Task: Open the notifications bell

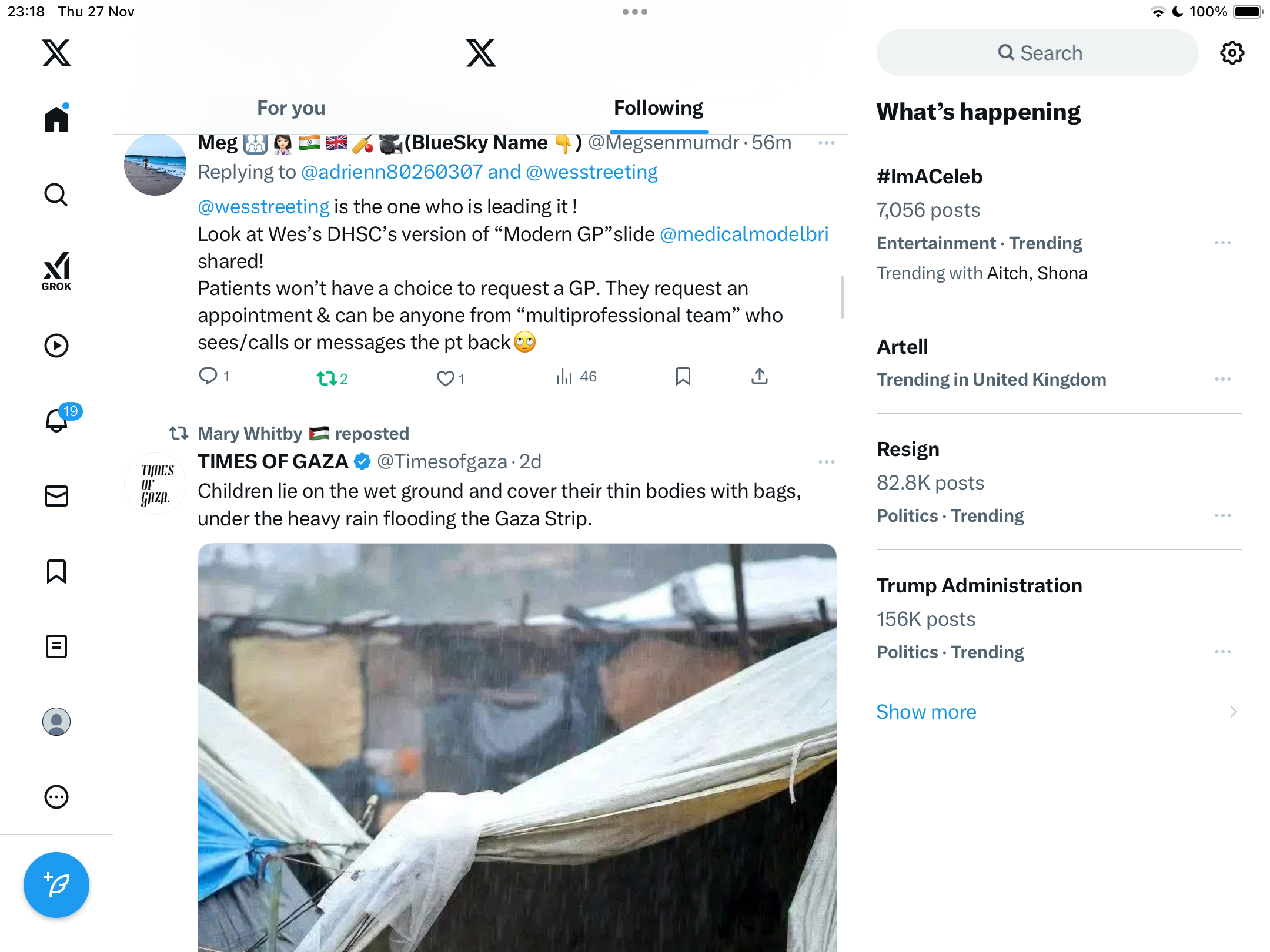Action: [56, 421]
